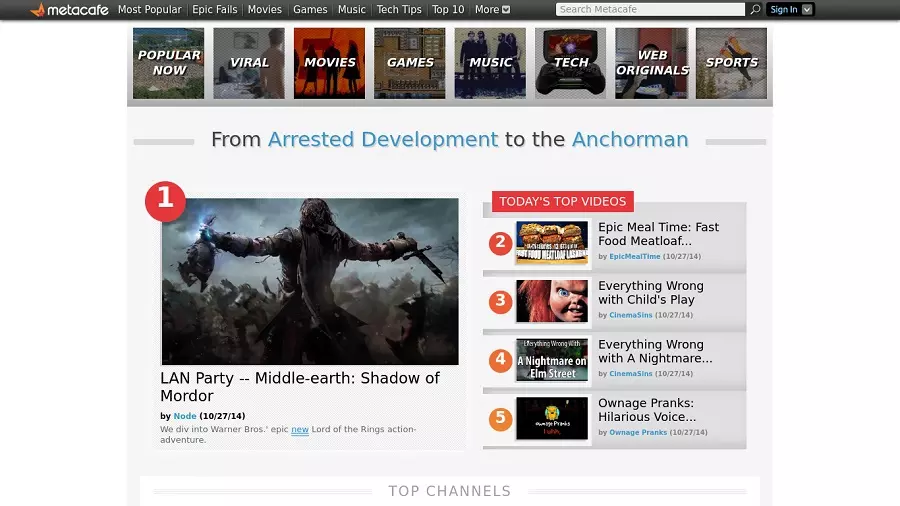The height and width of the screenshot is (506, 900).
Task: Open the Ownage Pranks video thumbnail
Action: (x=552, y=418)
